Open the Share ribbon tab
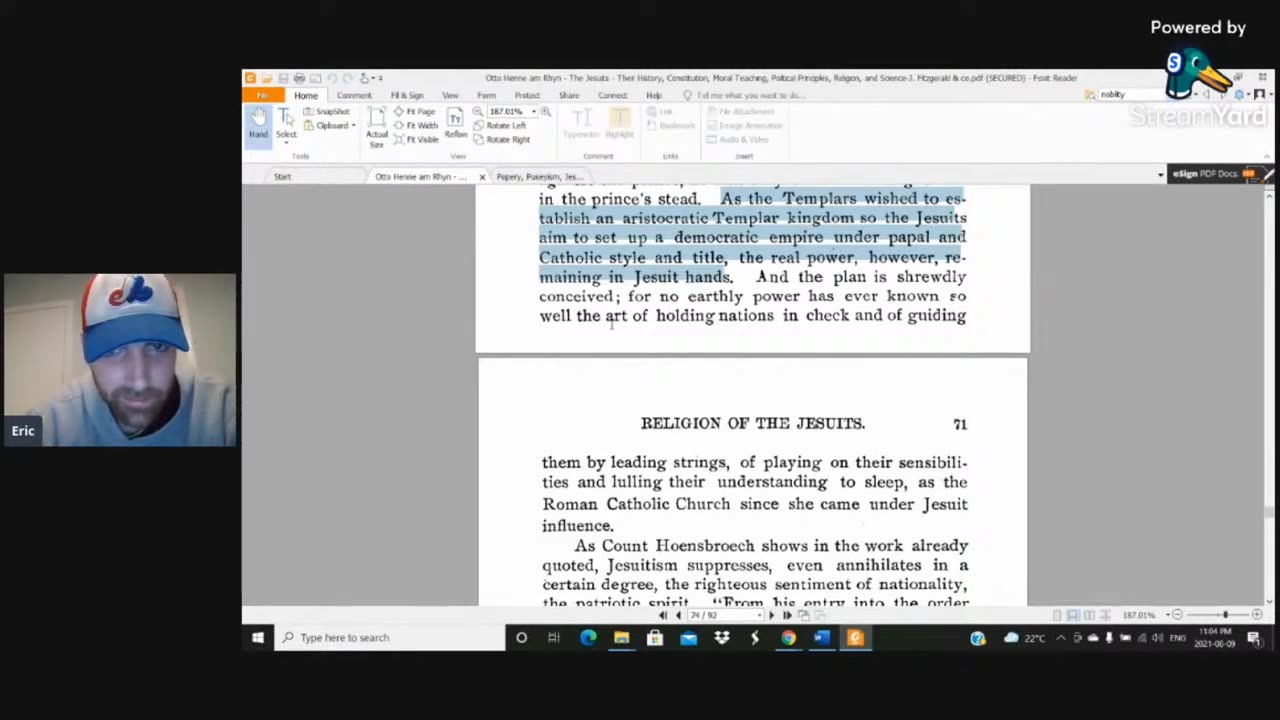This screenshot has width=1280, height=720. [x=569, y=95]
